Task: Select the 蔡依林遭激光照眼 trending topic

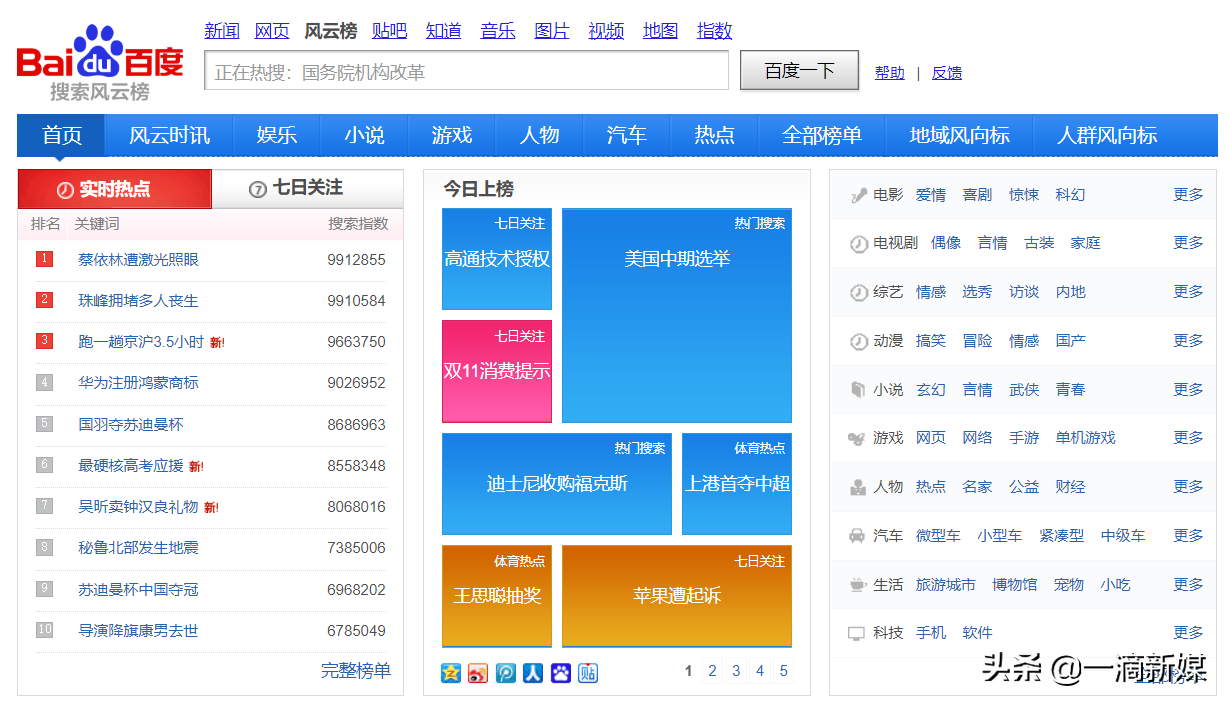Action: click(138, 258)
